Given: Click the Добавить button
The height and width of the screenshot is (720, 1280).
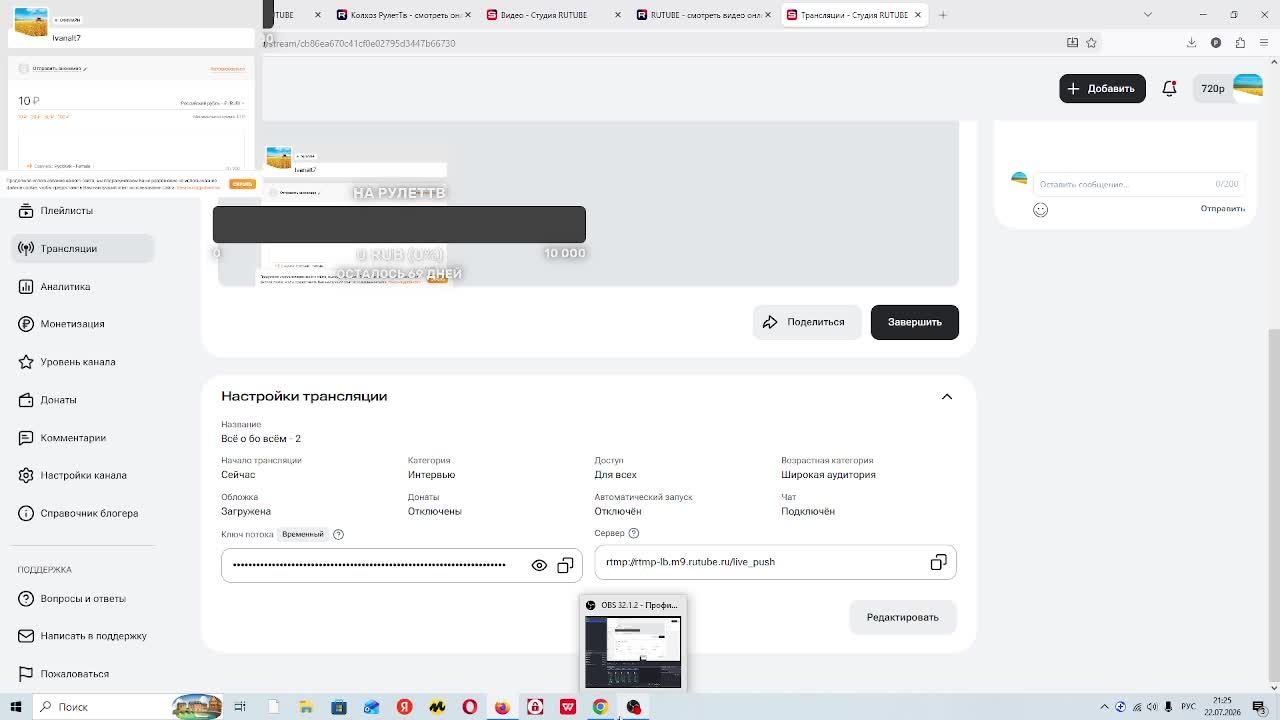Looking at the screenshot, I should click(x=1102, y=89).
